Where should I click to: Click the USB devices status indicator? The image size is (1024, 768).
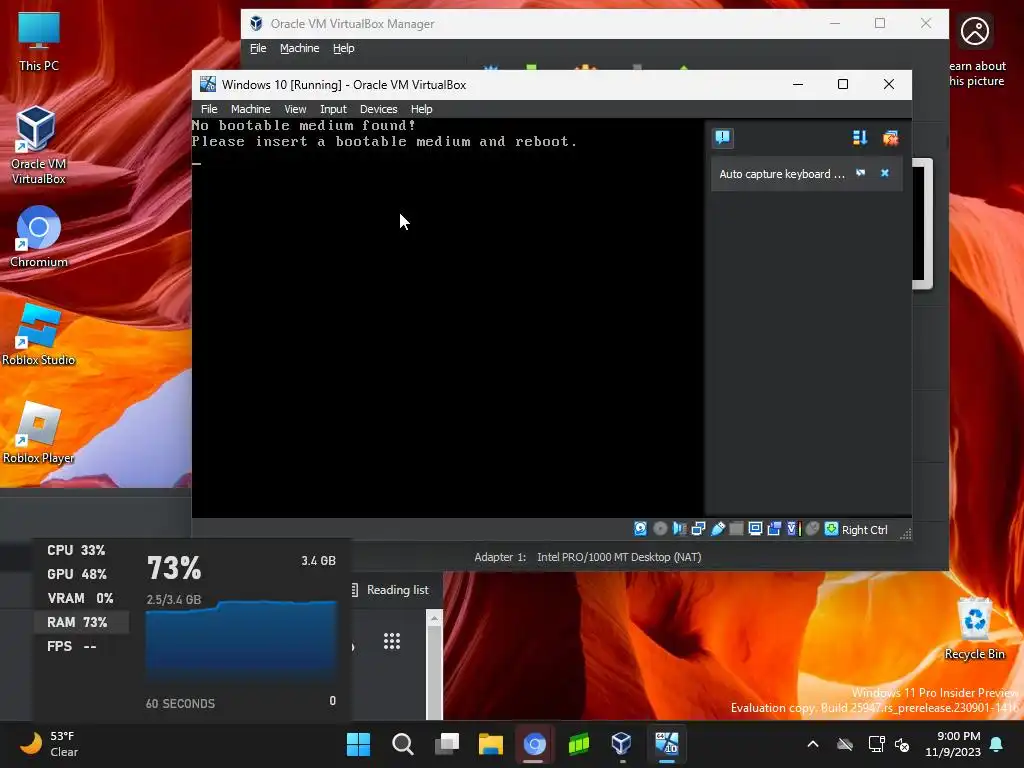click(718, 529)
